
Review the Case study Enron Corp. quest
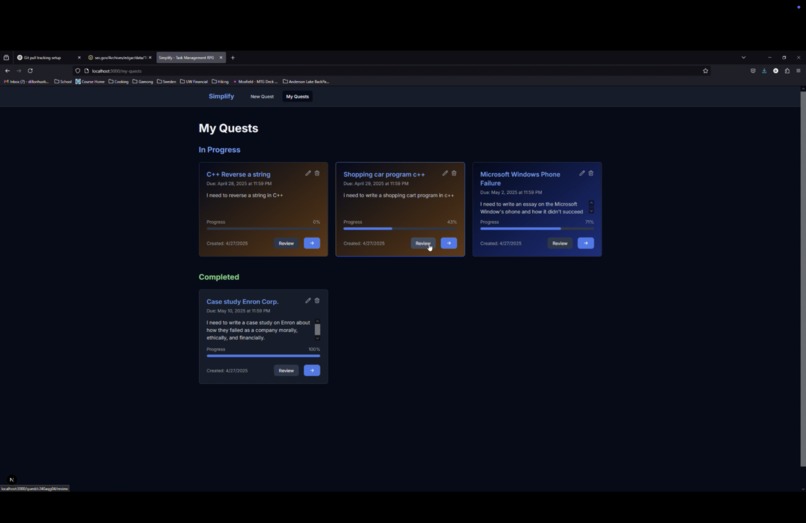pos(286,370)
